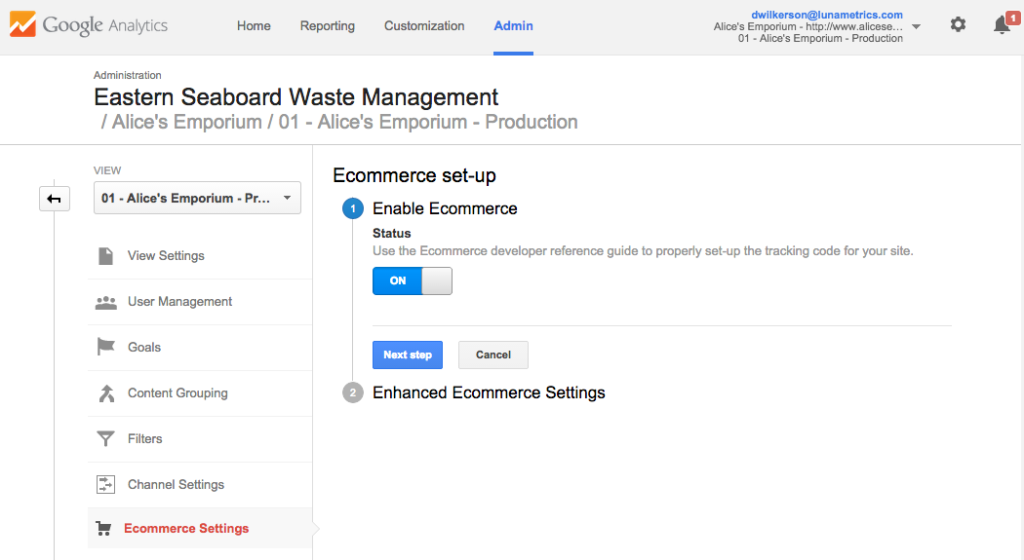
Task: Select the Admin tab
Action: pos(513,26)
